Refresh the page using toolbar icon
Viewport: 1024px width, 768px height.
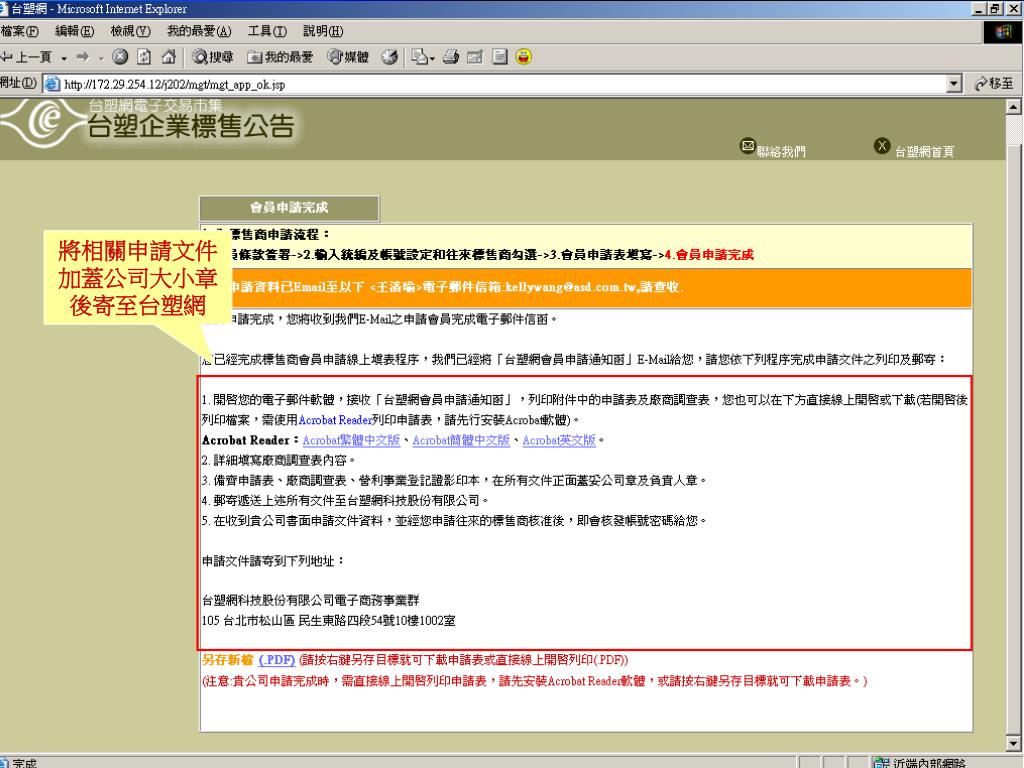pos(144,57)
